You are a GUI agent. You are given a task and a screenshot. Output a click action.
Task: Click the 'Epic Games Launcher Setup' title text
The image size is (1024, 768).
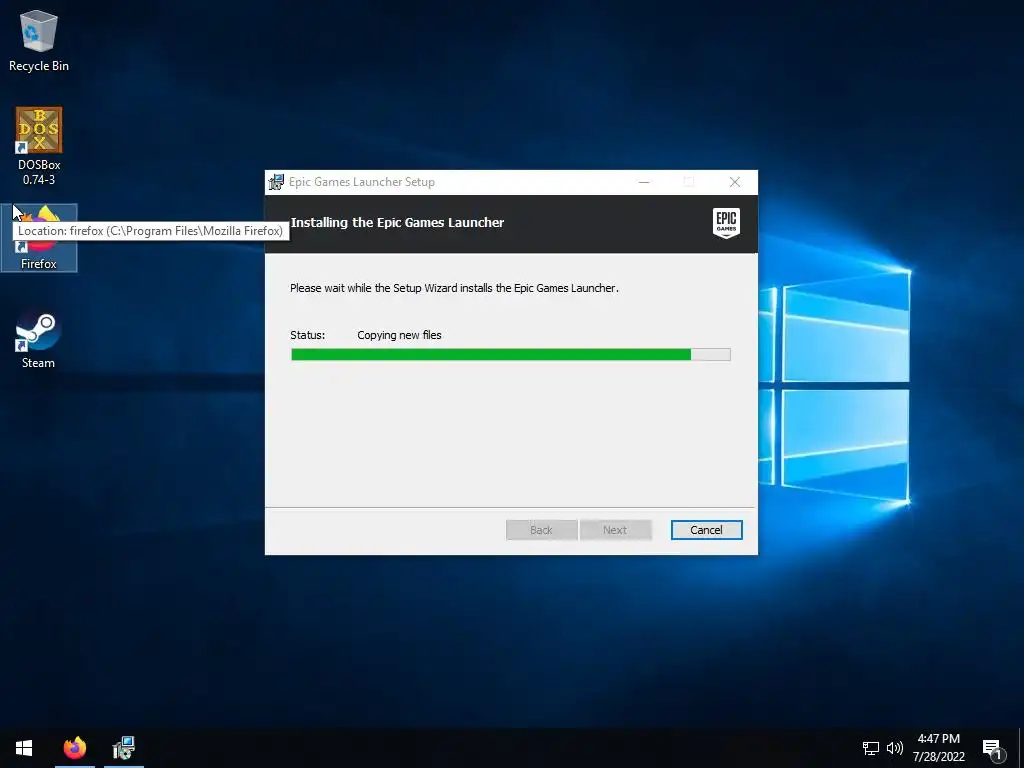362,182
